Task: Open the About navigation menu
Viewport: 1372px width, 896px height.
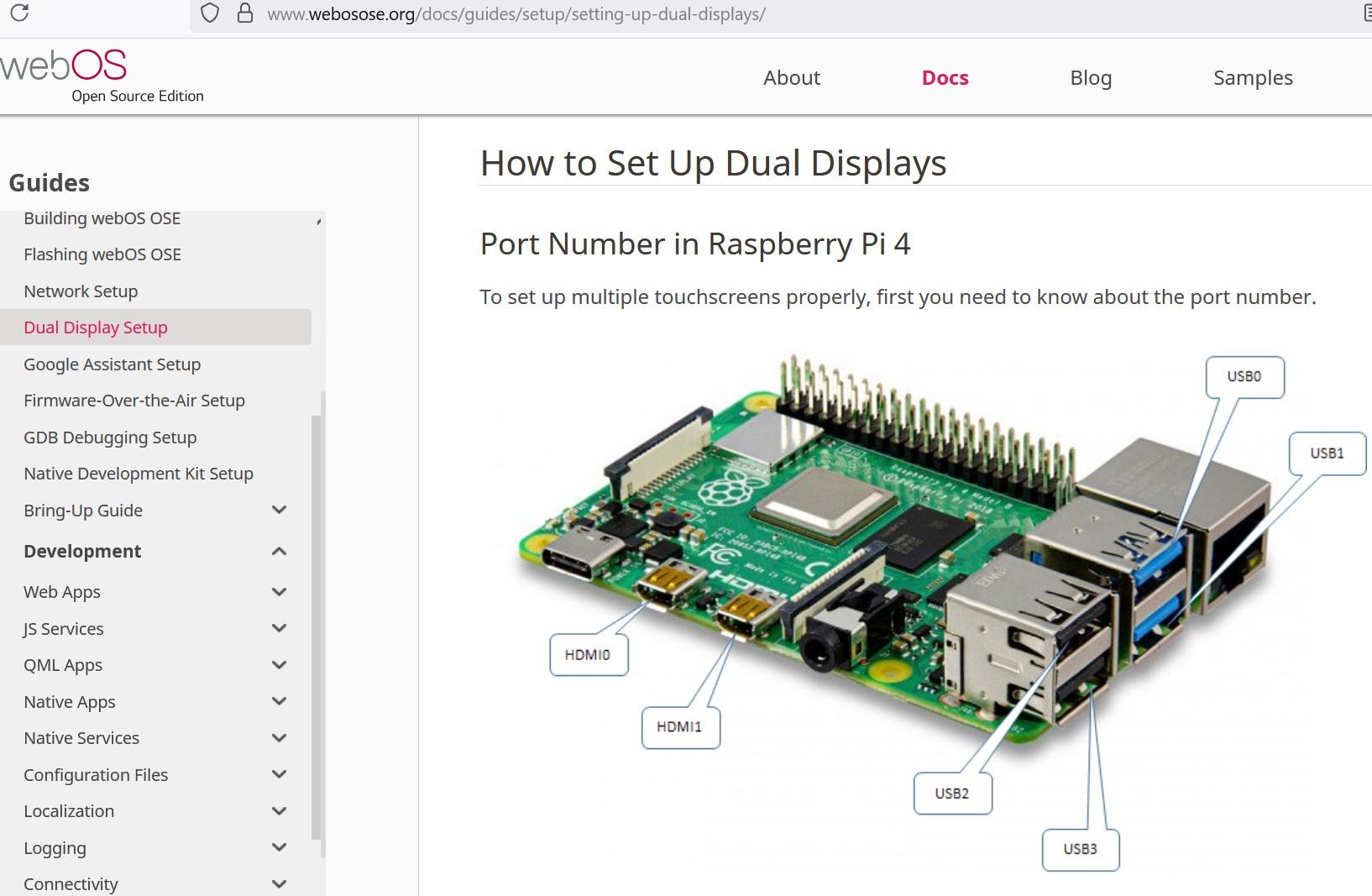Action: 791,78
